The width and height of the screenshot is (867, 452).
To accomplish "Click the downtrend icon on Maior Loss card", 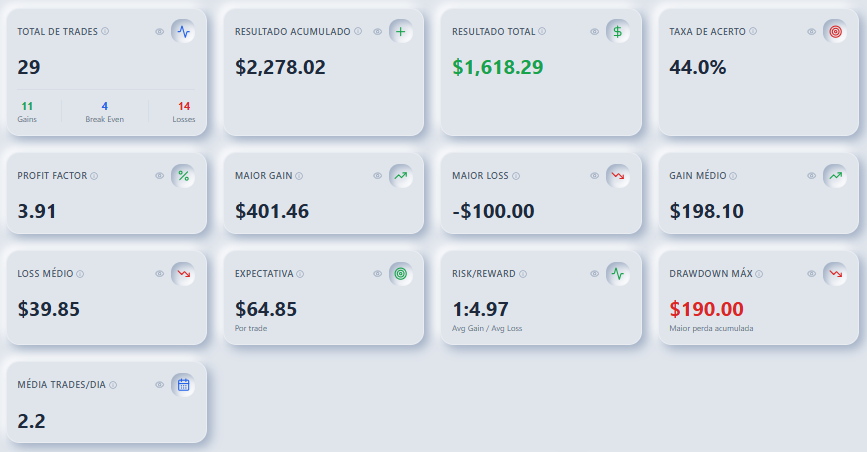I will coord(618,176).
